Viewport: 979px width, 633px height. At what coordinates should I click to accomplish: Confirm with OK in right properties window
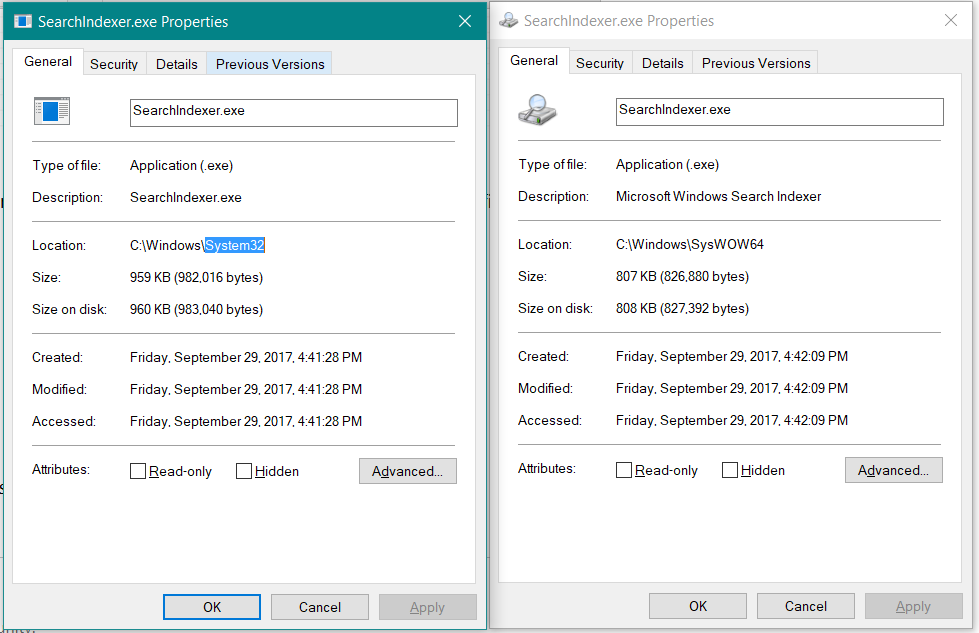coord(698,606)
